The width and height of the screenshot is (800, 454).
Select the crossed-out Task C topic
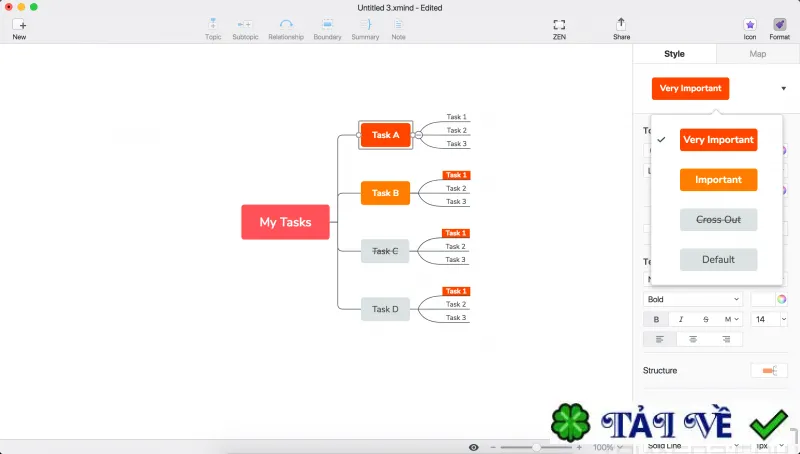pyautogui.click(x=385, y=251)
